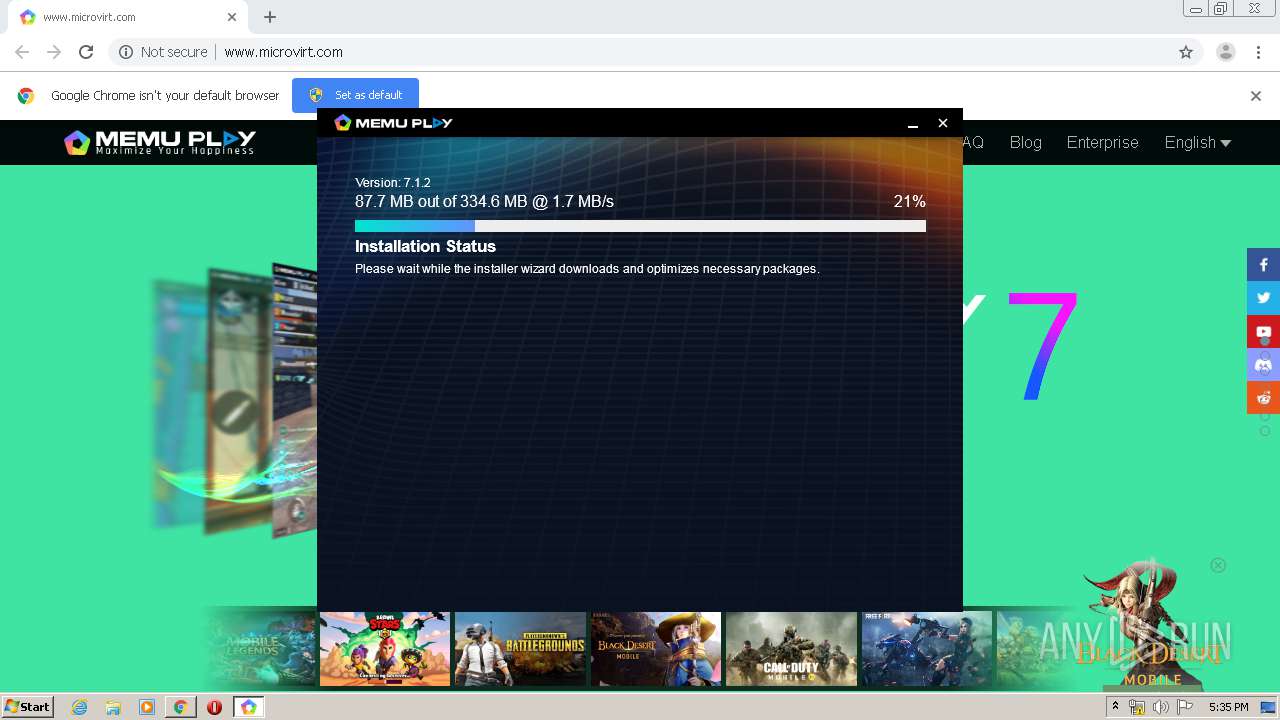This screenshot has height=720, width=1280.
Task: Switch to Chrome in taskbar
Action: tap(180, 707)
